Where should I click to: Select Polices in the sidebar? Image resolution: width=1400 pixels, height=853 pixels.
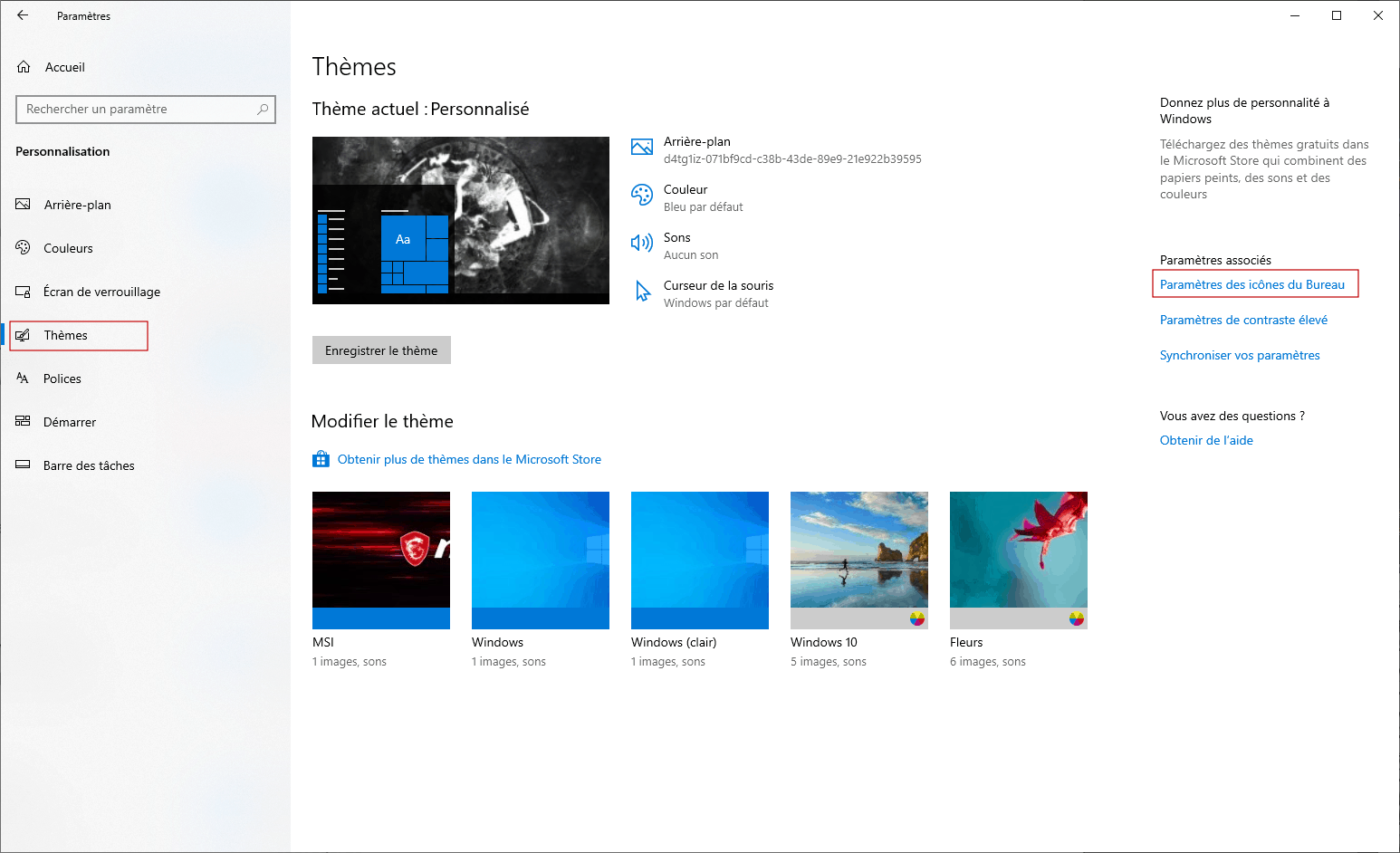pyautogui.click(x=62, y=379)
